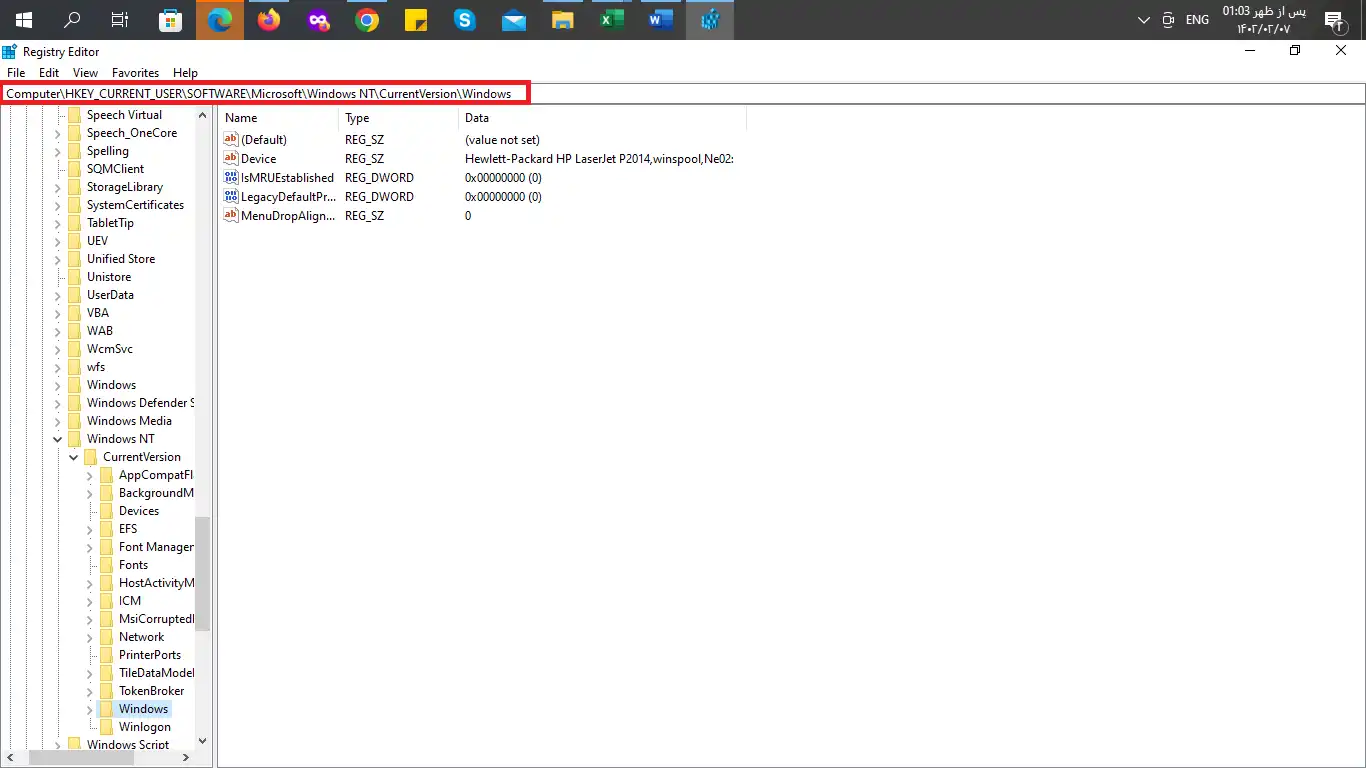Expand the Speech_OneCore key arrow
Image resolution: width=1366 pixels, height=768 pixels.
tap(58, 133)
